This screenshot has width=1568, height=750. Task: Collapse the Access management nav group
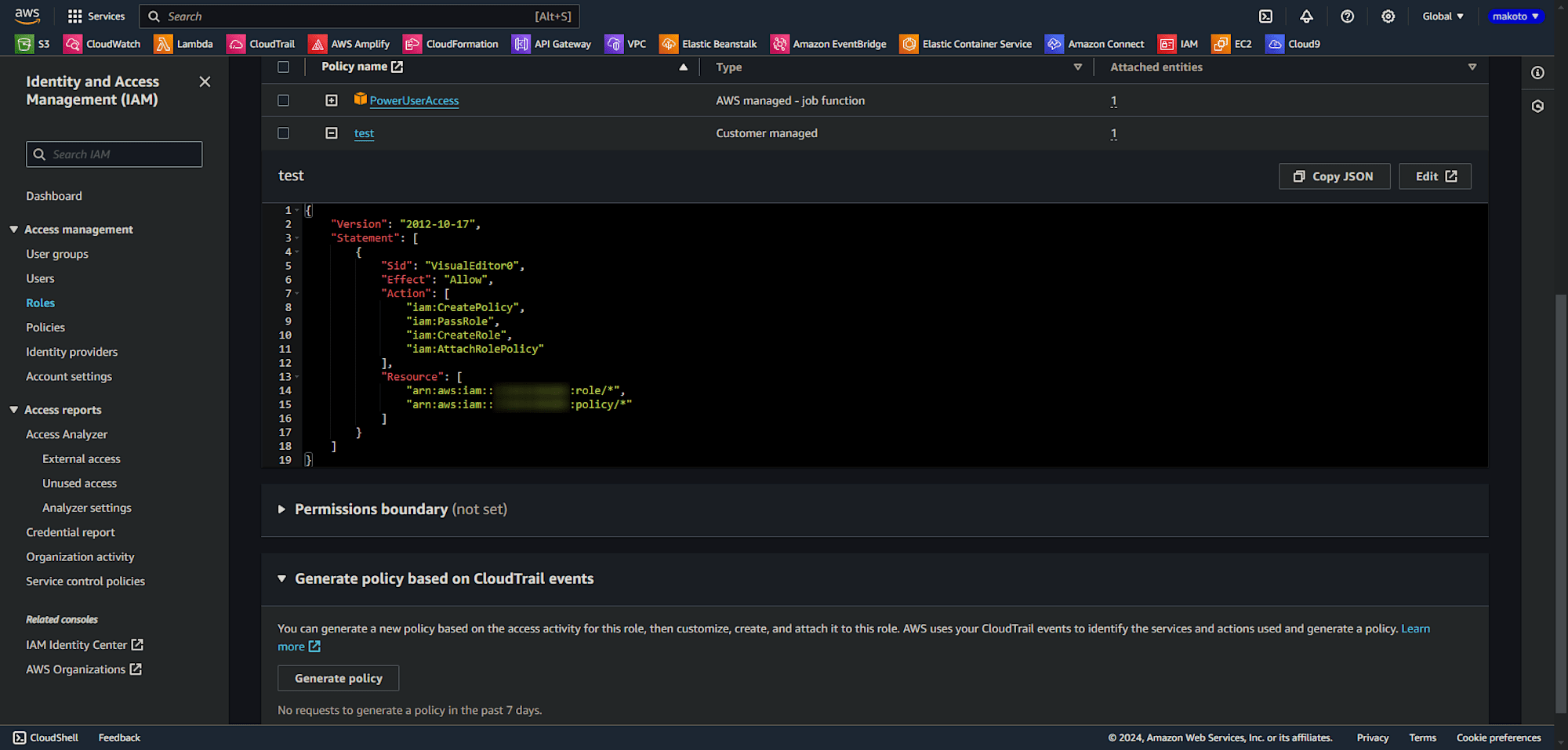(x=13, y=230)
